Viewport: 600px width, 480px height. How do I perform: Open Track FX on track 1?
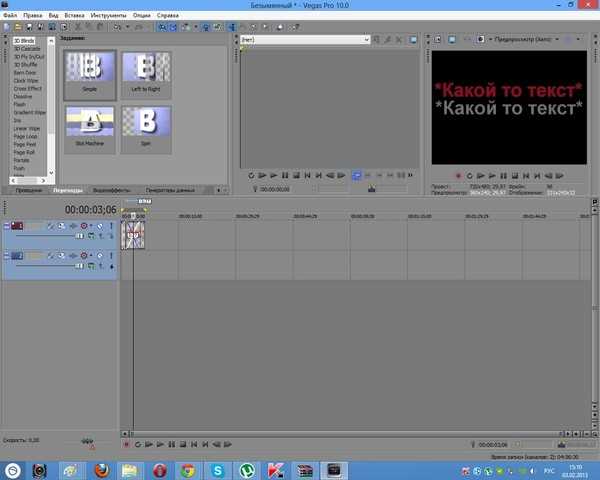point(72,226)
